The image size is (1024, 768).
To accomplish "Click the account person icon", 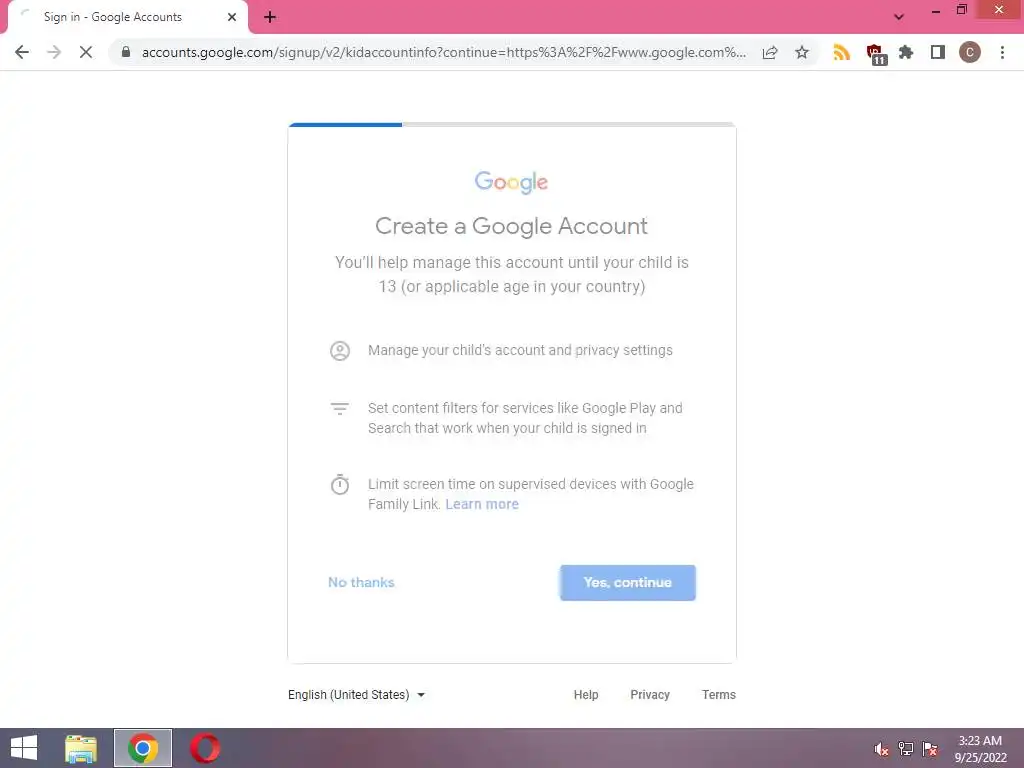I will tap(340, 351).
